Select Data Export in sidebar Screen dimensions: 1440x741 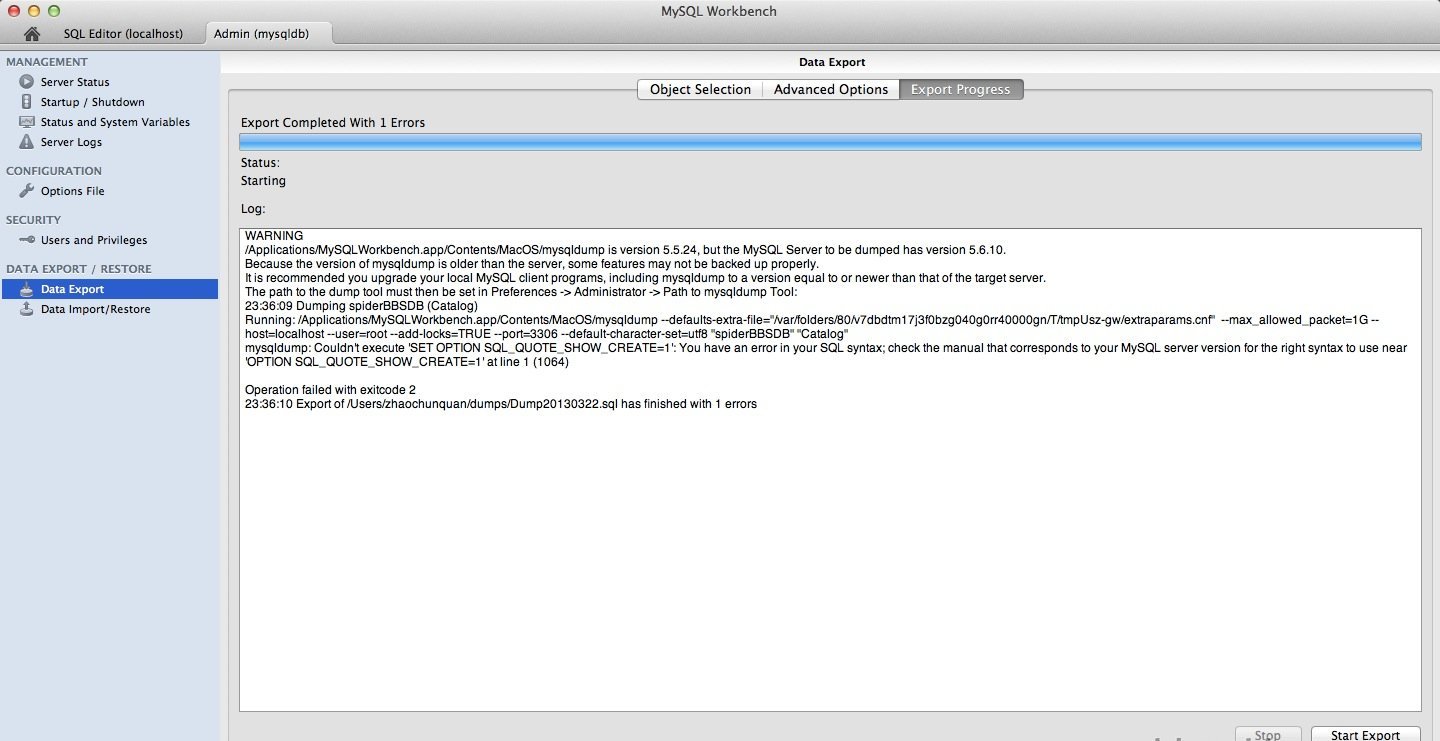click(x=109, y=289)
